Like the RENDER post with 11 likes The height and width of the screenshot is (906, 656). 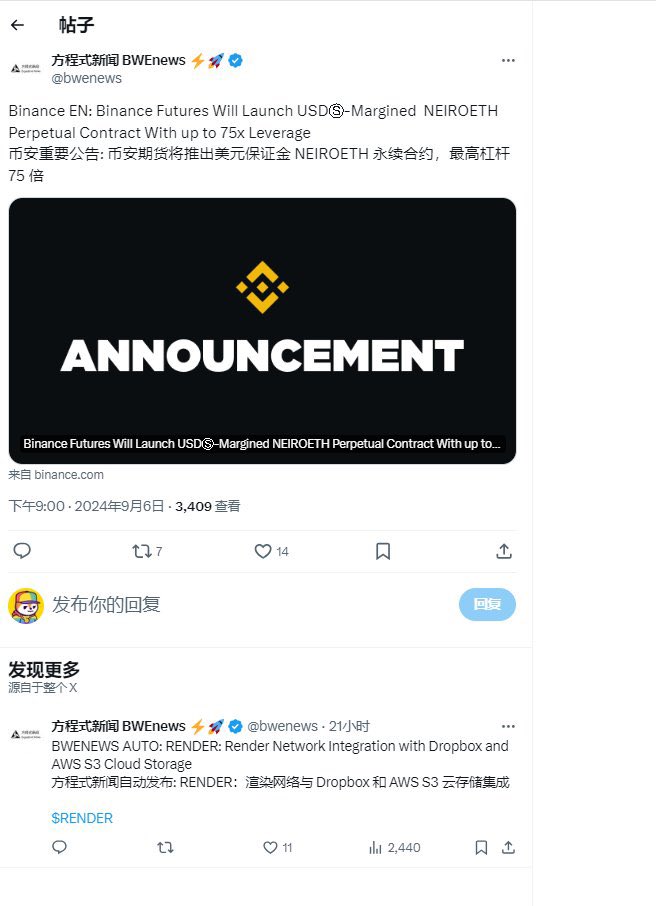(x=278, y=848)
